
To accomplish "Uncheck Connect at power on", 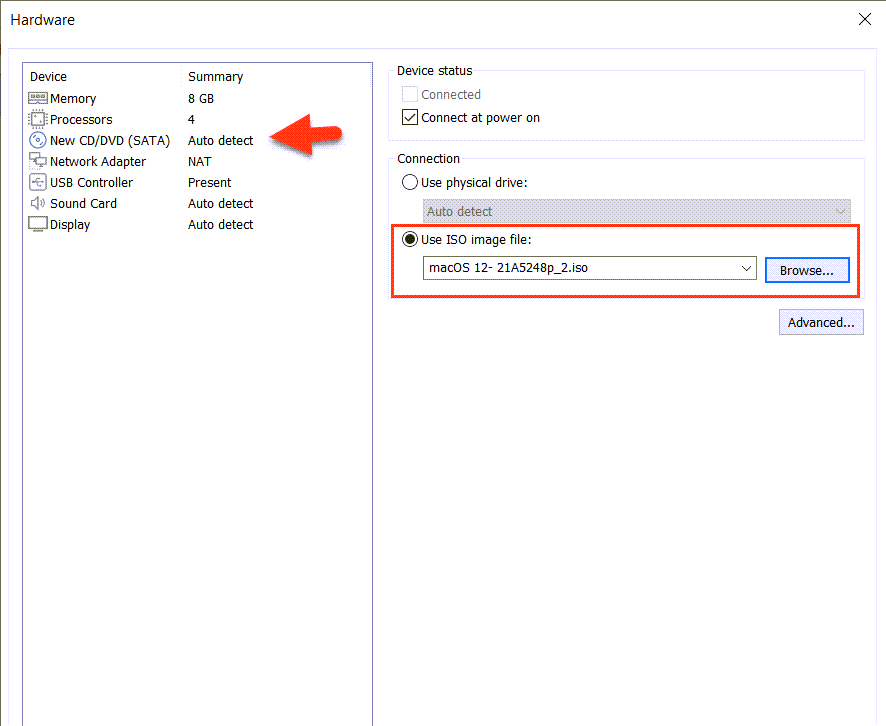I will pos(410,117).
